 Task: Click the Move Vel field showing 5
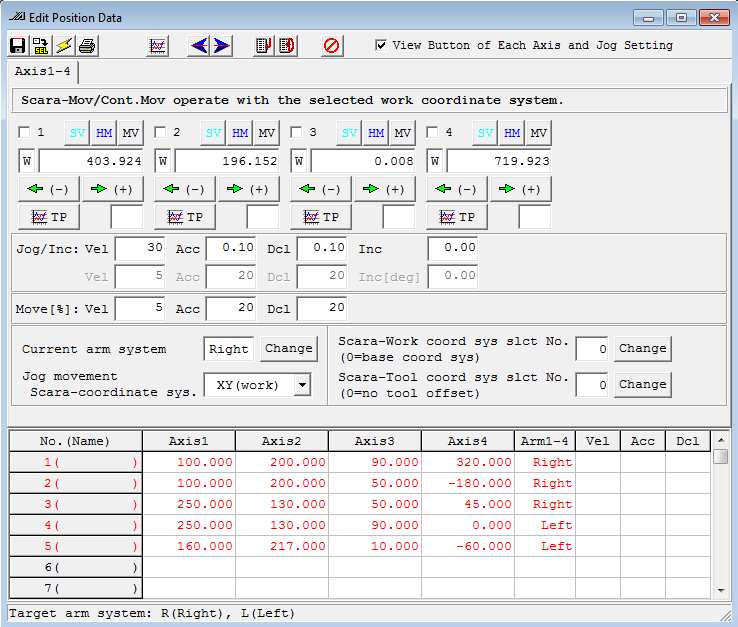click(x=140, y=308)
